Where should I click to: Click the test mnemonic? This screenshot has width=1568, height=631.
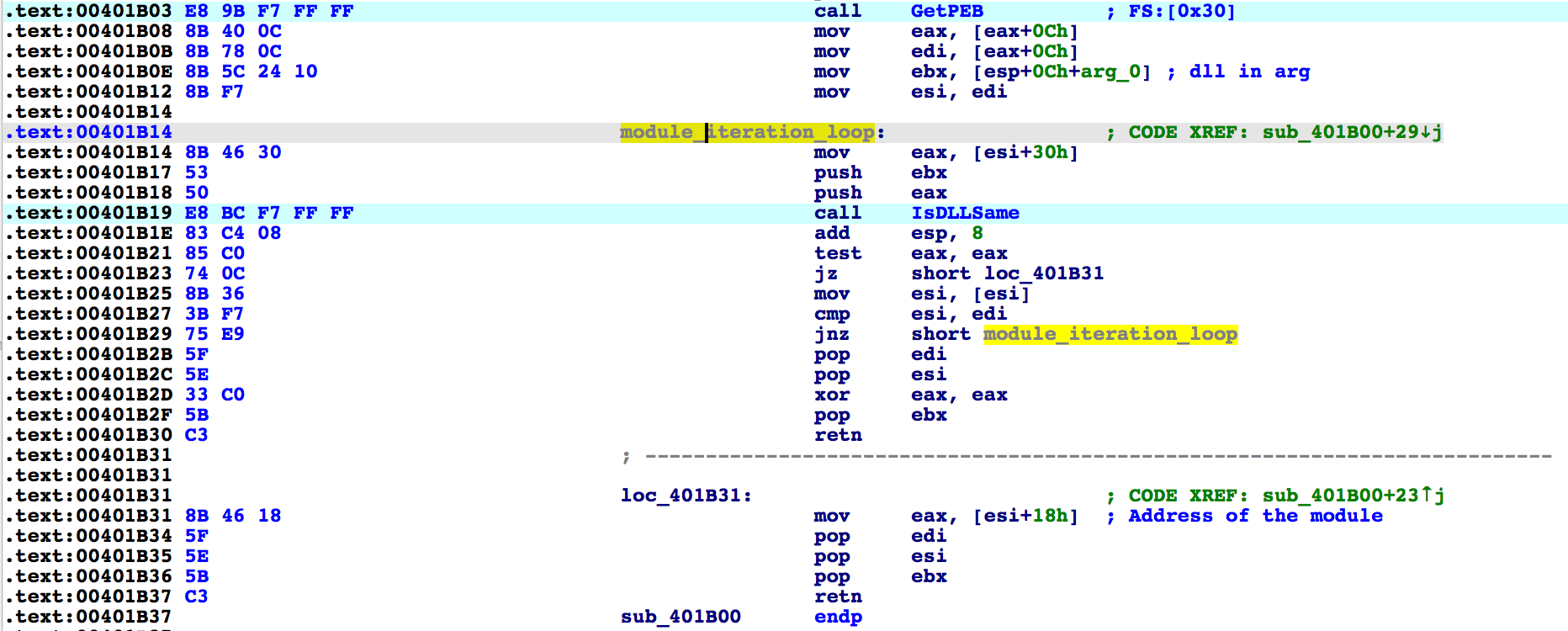837,253
